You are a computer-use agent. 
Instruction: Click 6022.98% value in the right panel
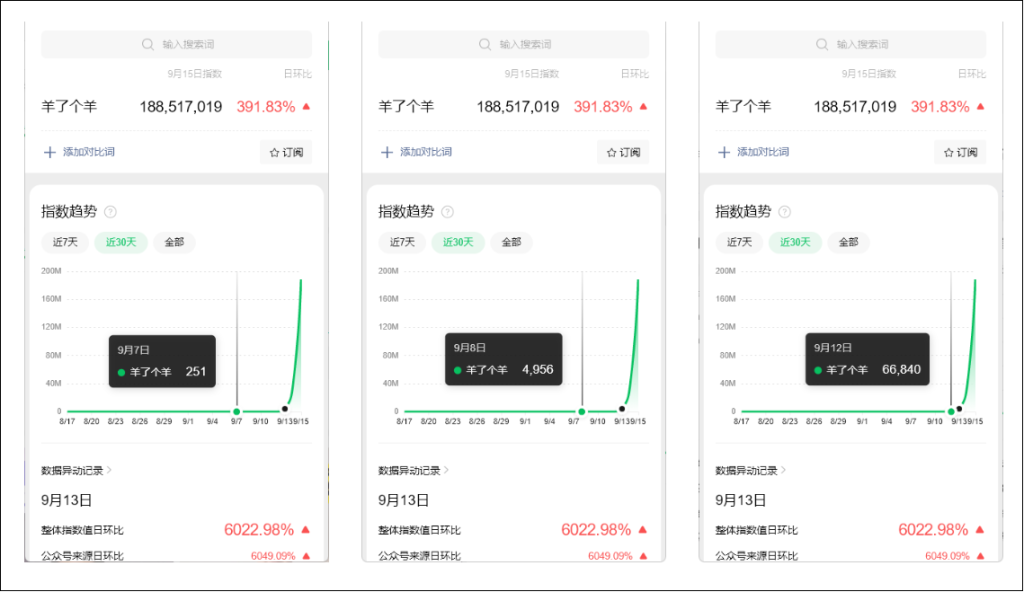(x=933, y=530)
